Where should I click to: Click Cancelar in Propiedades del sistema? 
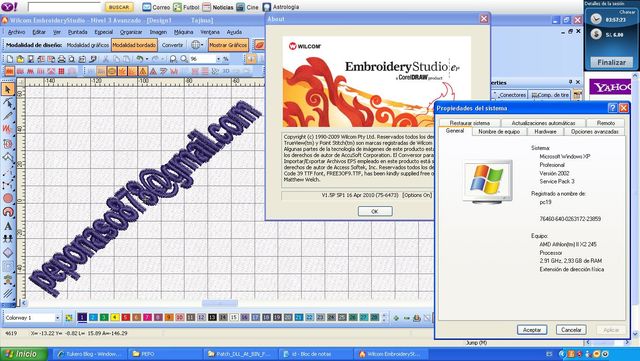(571, 330)
